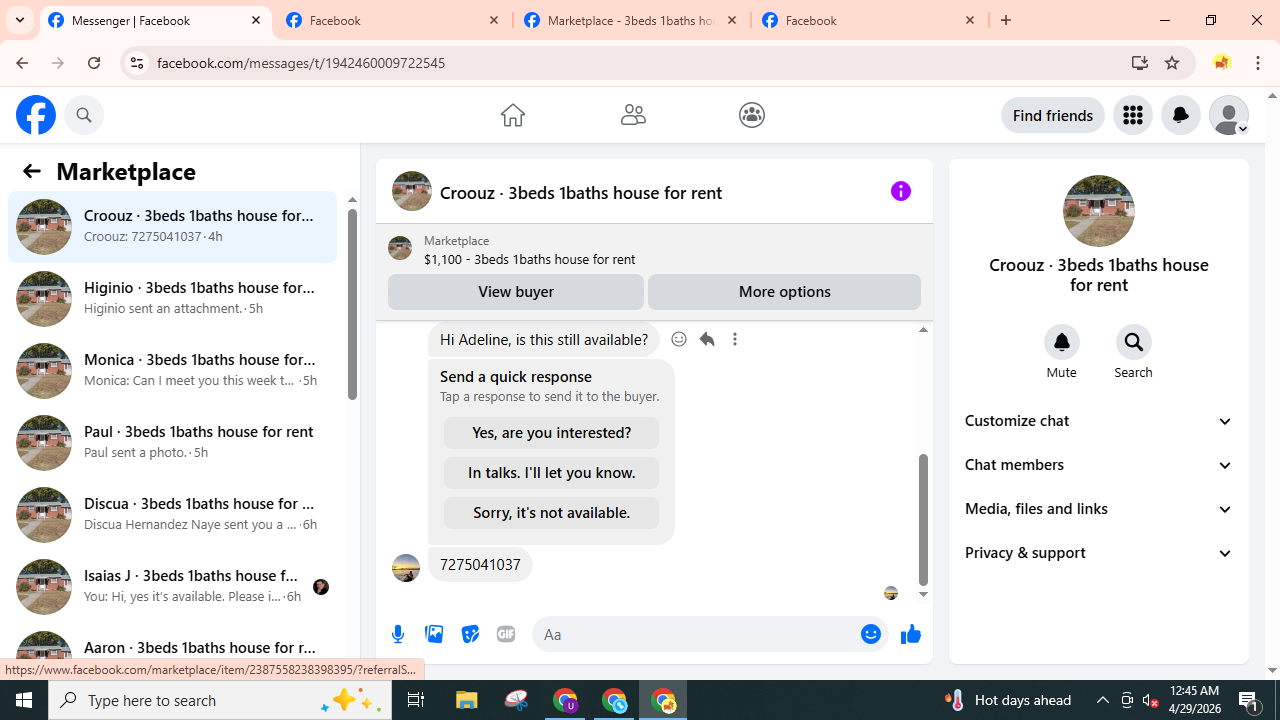Open the Notifications bell icon
This screenshot has width=1280, height=720.
(x=1181, y=115)
